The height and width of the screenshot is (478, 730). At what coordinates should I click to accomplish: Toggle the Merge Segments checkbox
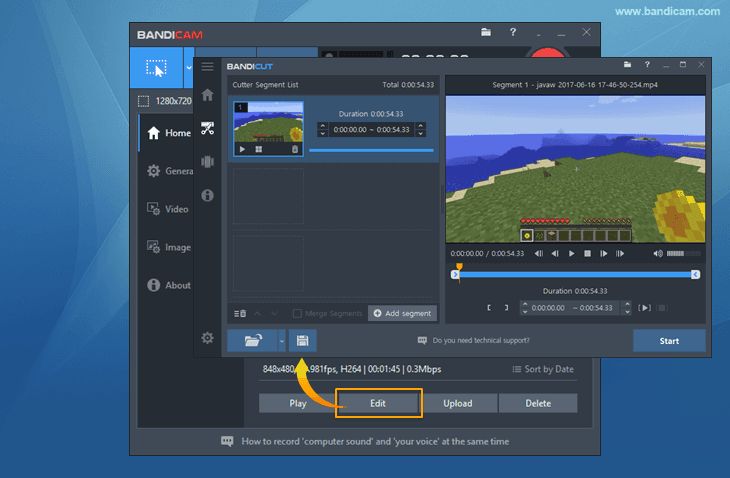[x=297, y=313]
